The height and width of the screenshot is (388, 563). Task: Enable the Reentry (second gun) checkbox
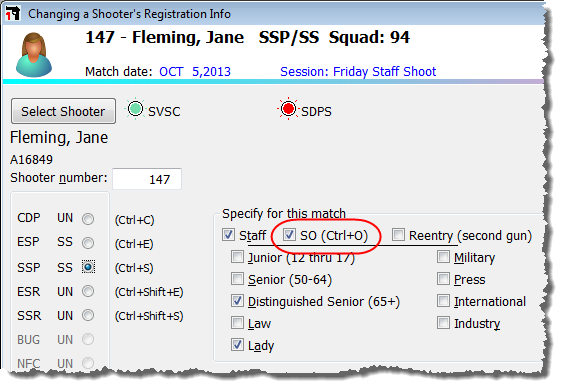[x=398, y=235]
